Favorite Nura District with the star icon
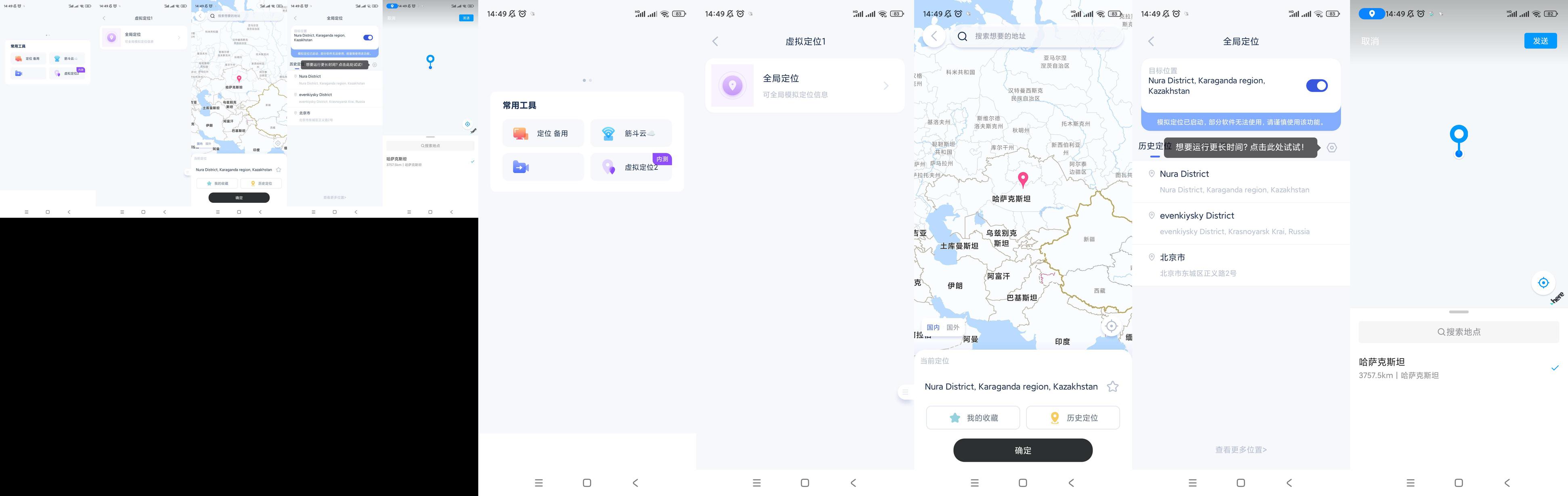Viewport: 1568px width, 496px height. point(1112,387)
